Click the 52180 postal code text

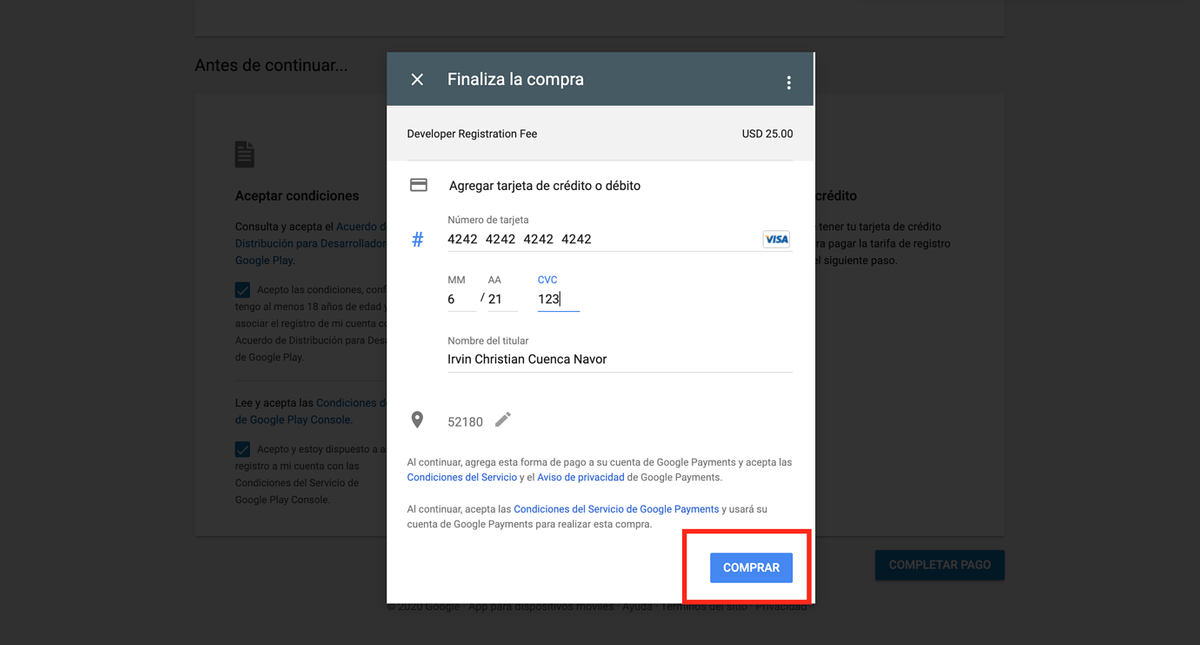(x=465, y=422)
